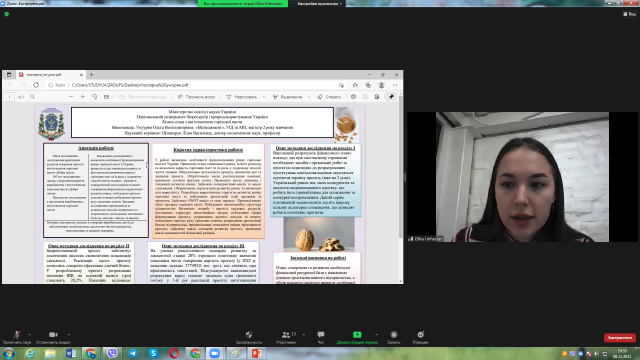Viewport: 640px width, 360px height.
Task: Expand arrow next to Participants button
Action: (x=303, y=335)
